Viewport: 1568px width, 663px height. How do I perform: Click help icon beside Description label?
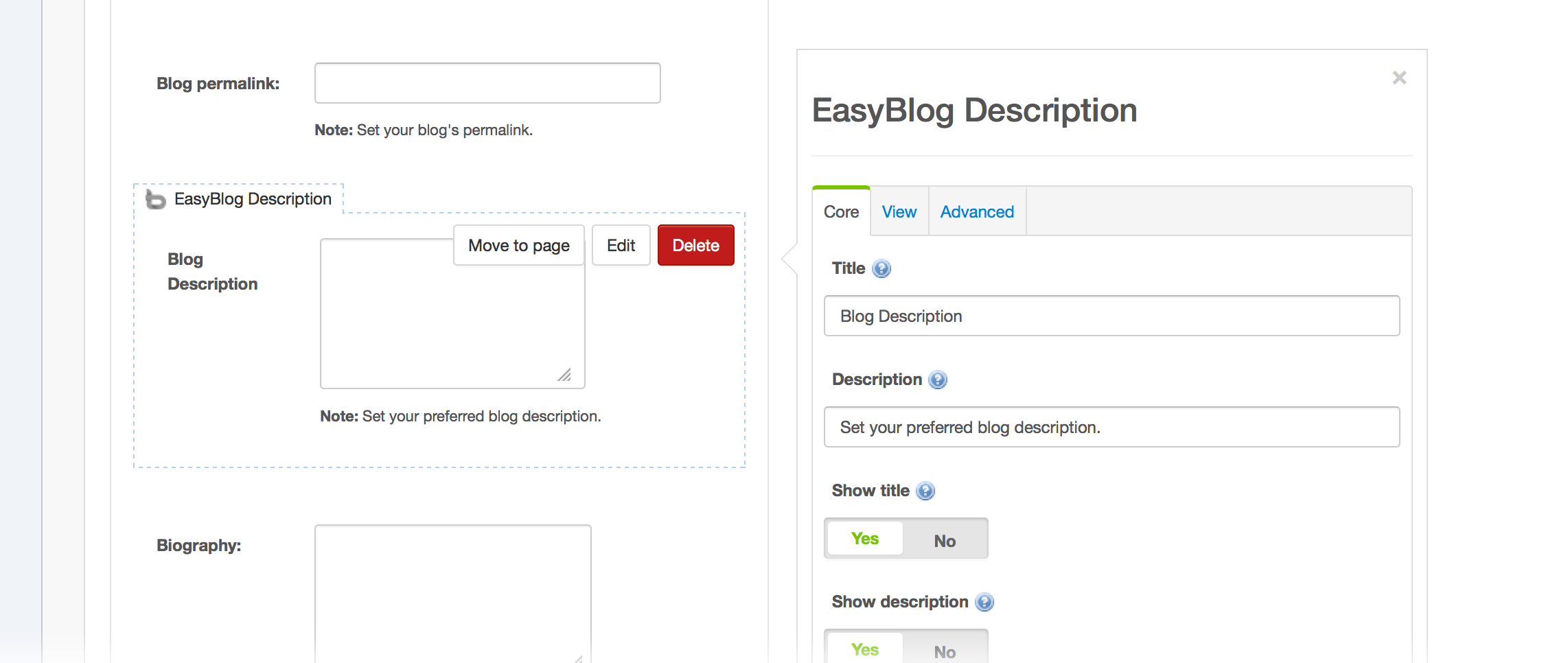938,380
